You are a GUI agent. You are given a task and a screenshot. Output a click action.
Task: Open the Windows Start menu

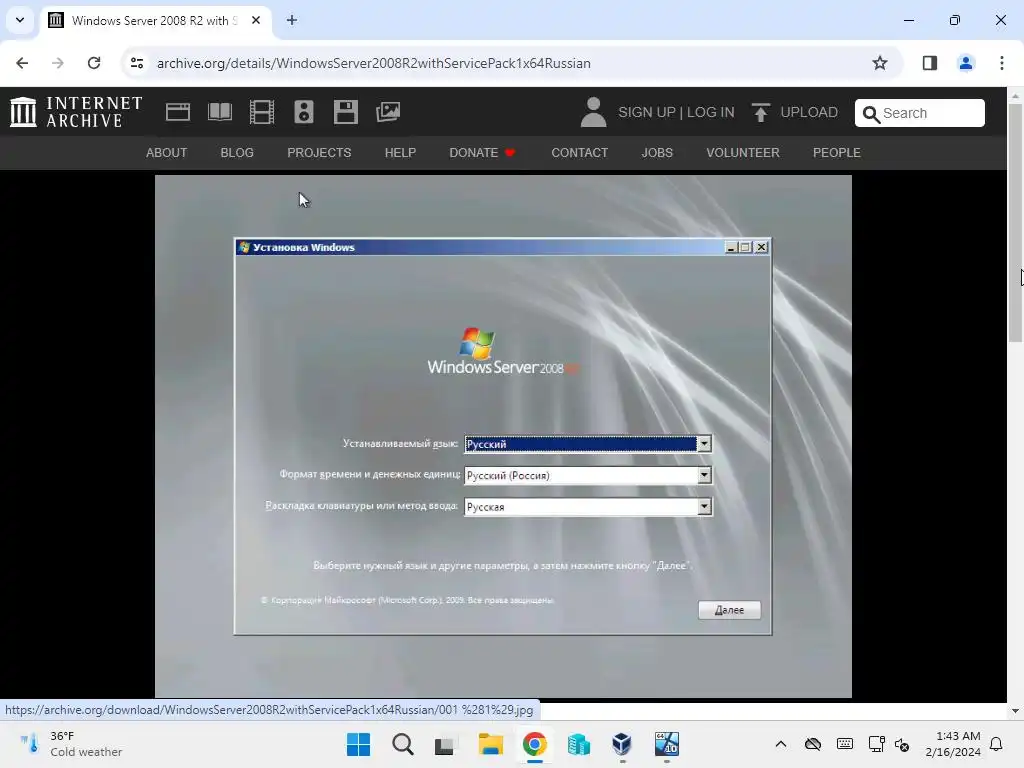point(359,744)
